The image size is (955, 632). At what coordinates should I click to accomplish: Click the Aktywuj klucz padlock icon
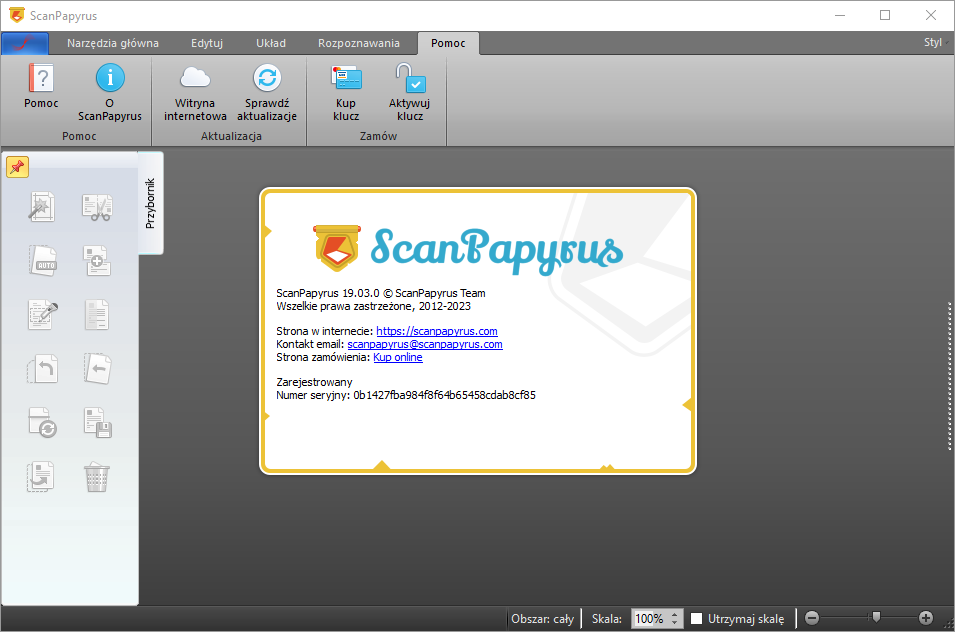410,78
